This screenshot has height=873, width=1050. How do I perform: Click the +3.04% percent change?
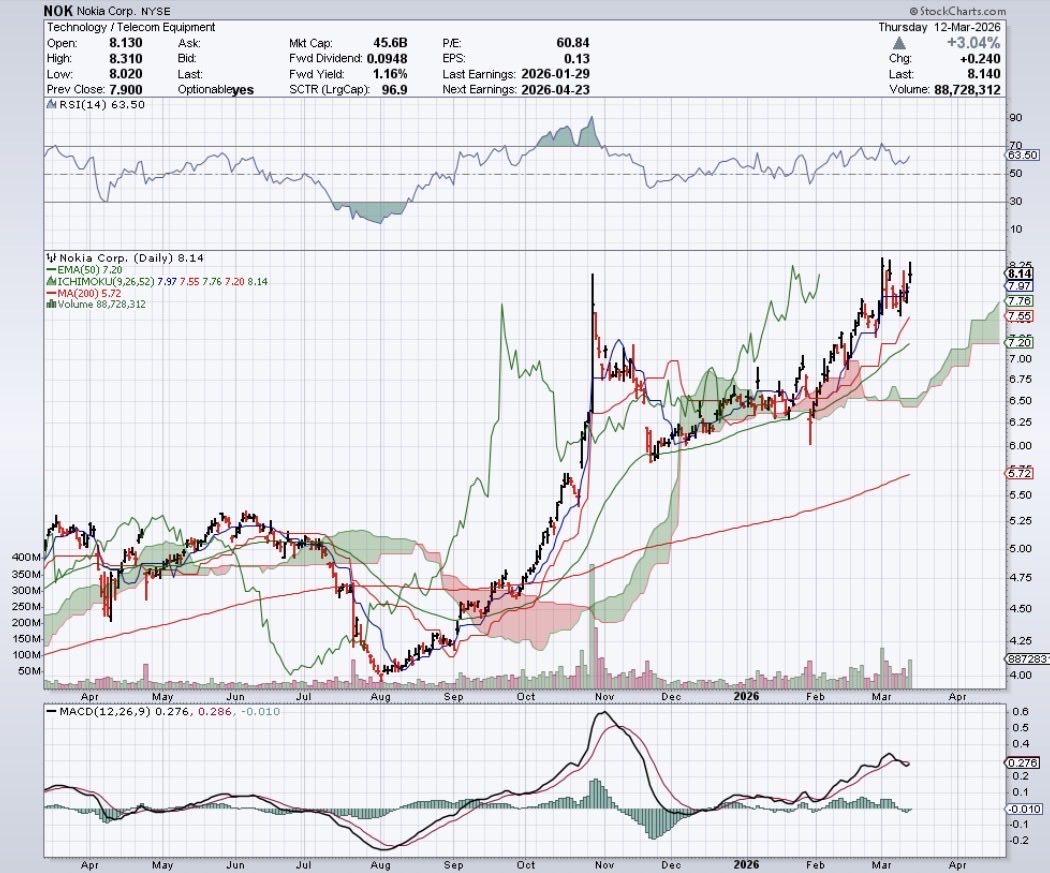tap(973, 43)
